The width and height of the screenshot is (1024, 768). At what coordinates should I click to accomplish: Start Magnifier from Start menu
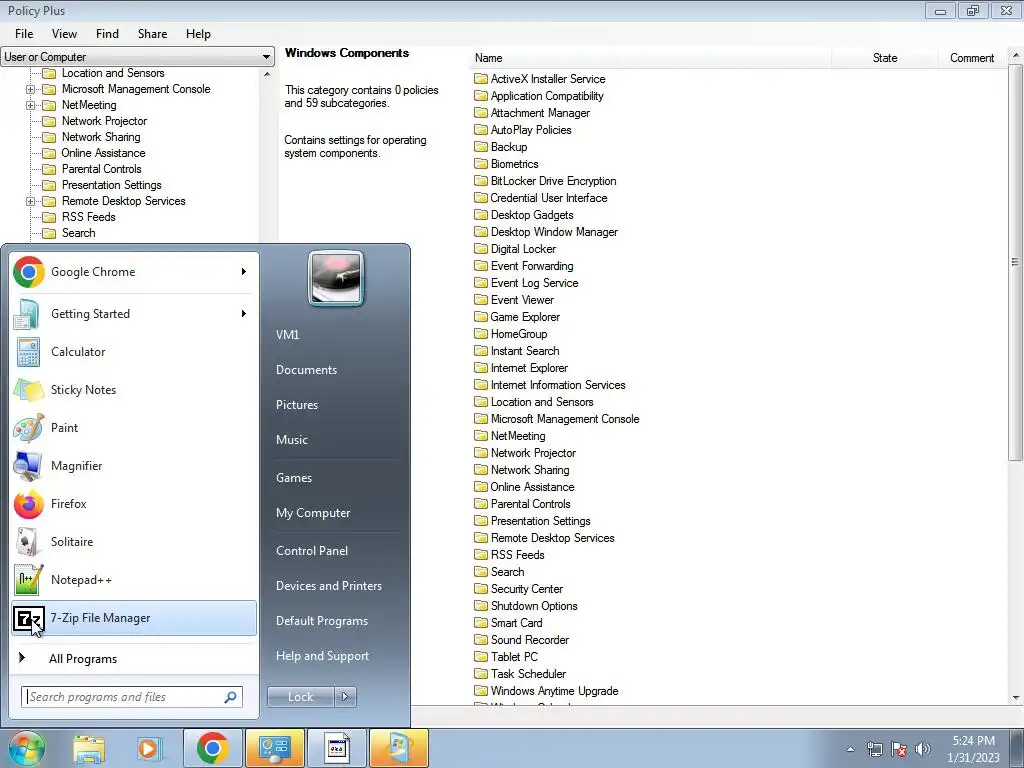coord(134,466)
